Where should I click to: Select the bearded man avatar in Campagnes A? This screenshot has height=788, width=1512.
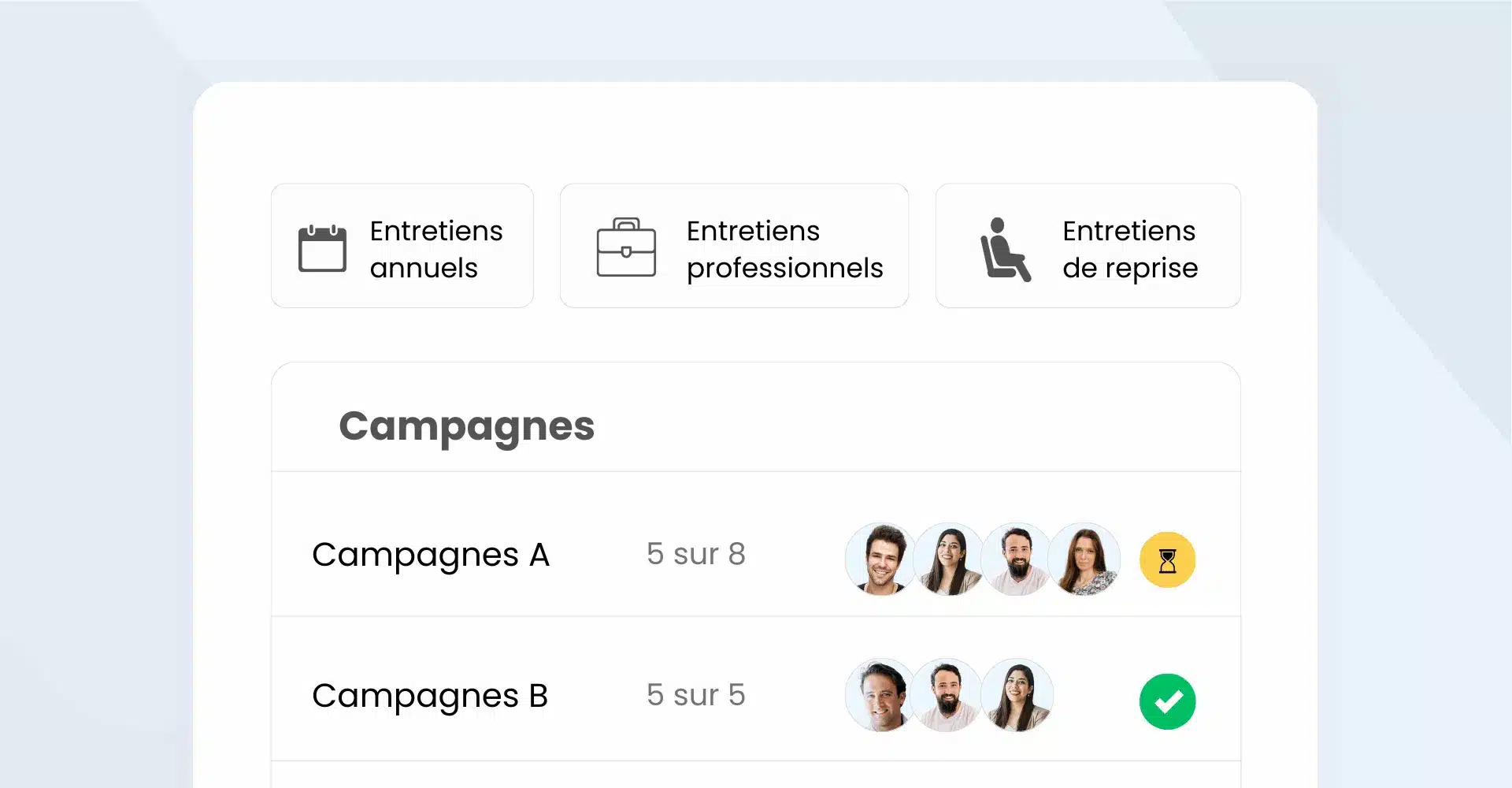(x=1017, y=559)
